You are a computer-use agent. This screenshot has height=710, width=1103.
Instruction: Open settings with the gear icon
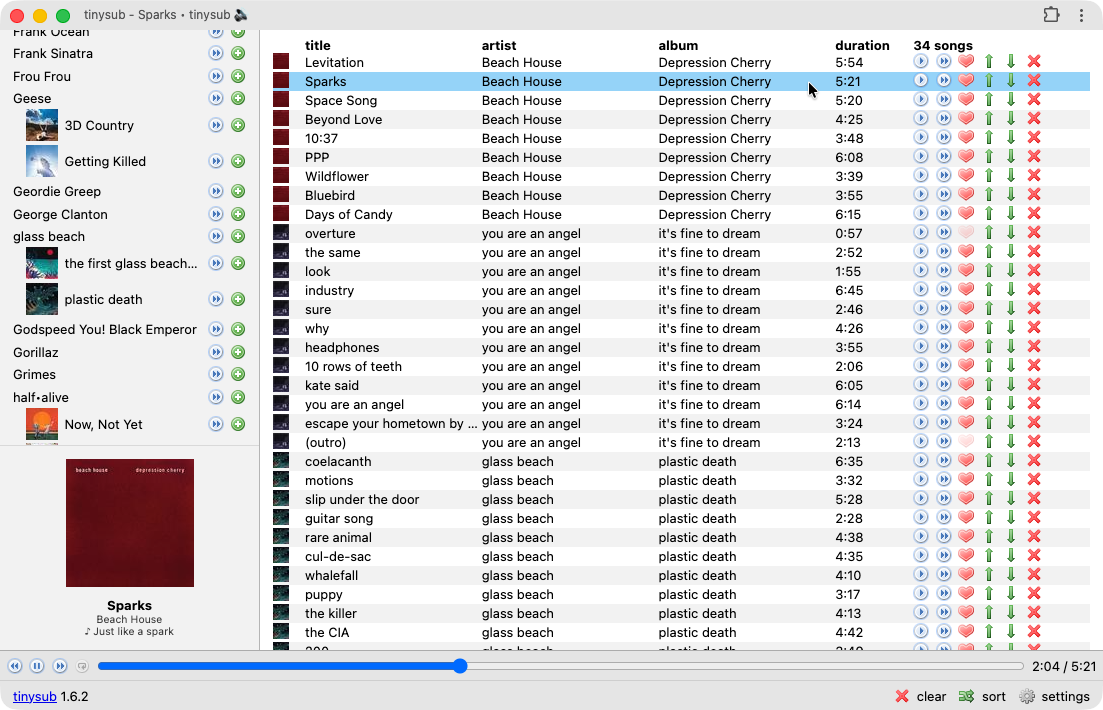coord(1027,696)
